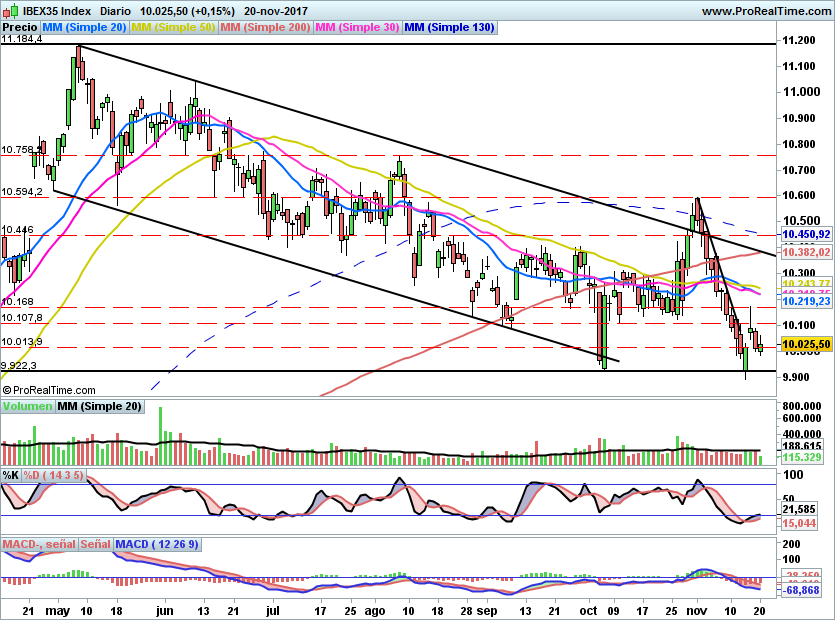Open the pink MM (Simple 30) legend label

tap(357, 27)
